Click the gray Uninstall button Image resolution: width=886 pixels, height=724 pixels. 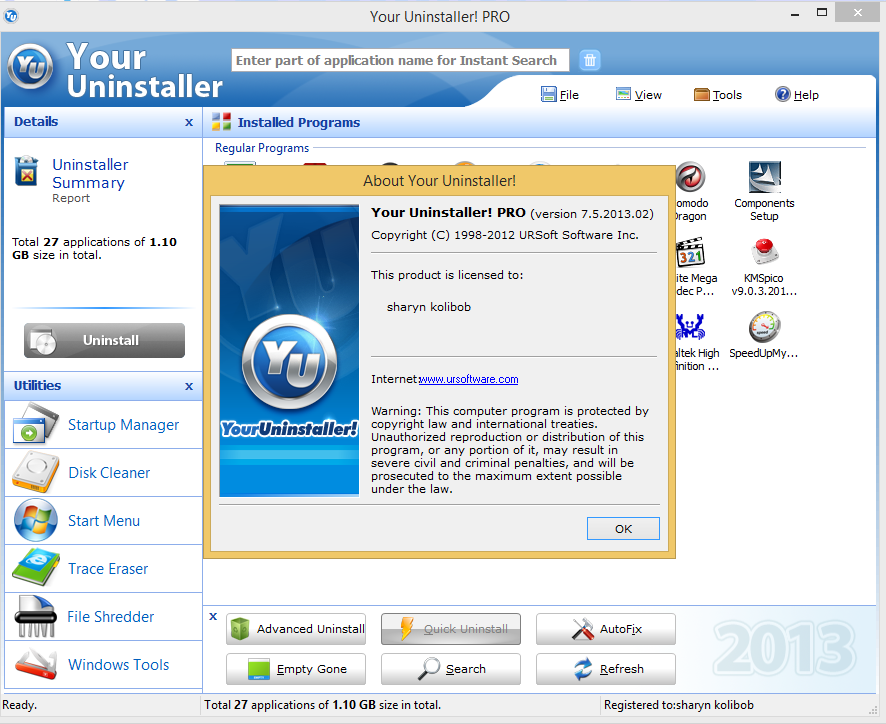click(x=105, y=340)
